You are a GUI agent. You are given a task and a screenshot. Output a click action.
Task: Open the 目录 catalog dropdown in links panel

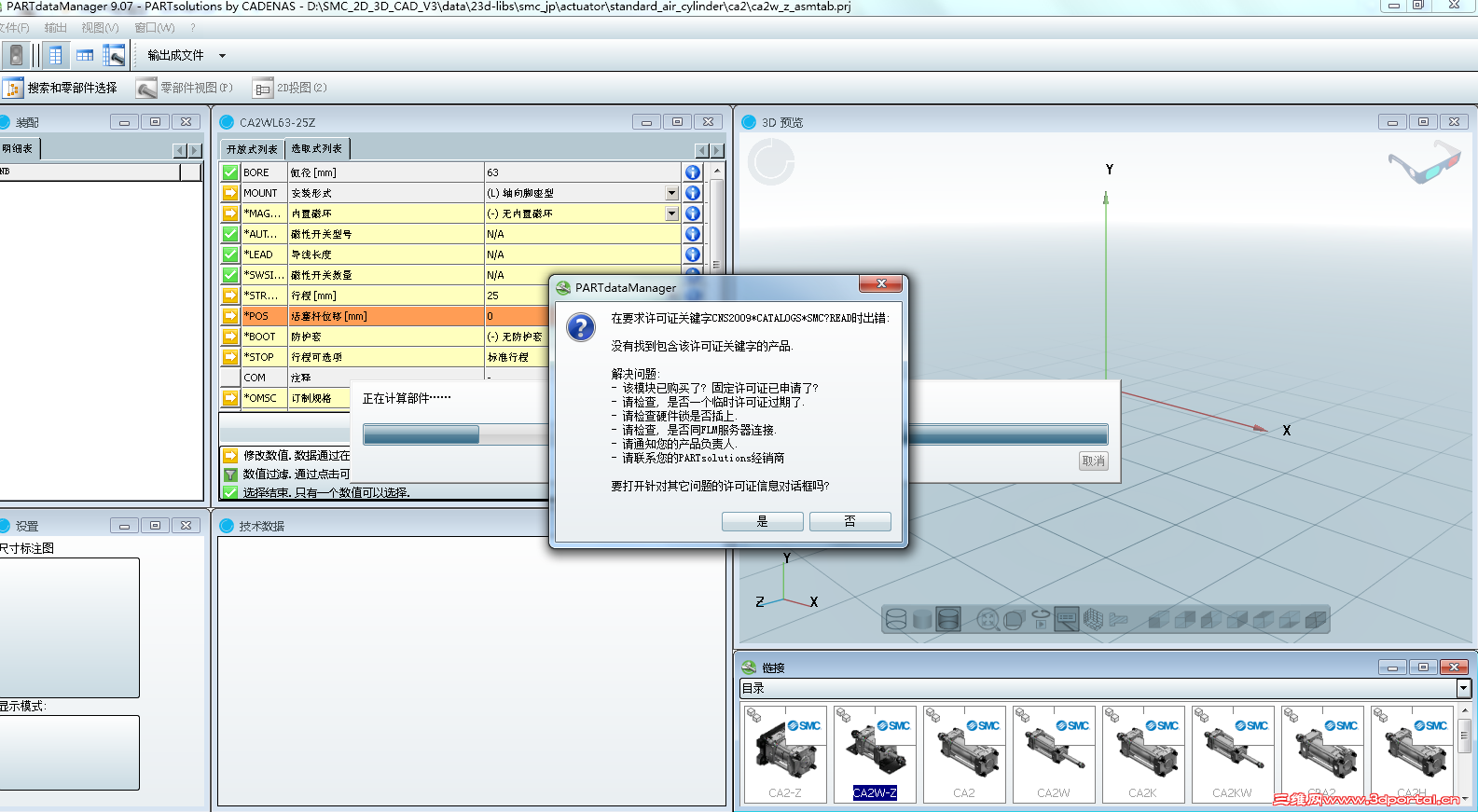point(1463,688)
